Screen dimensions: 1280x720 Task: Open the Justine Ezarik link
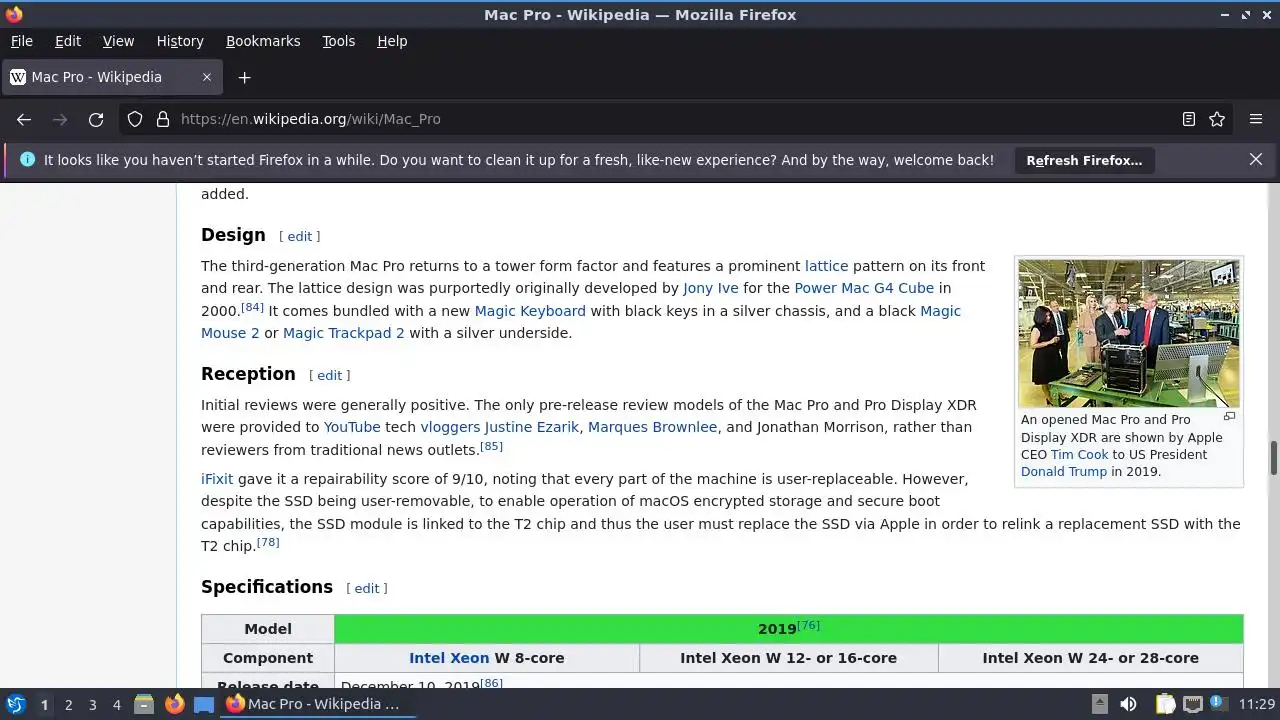coord(532,427)
